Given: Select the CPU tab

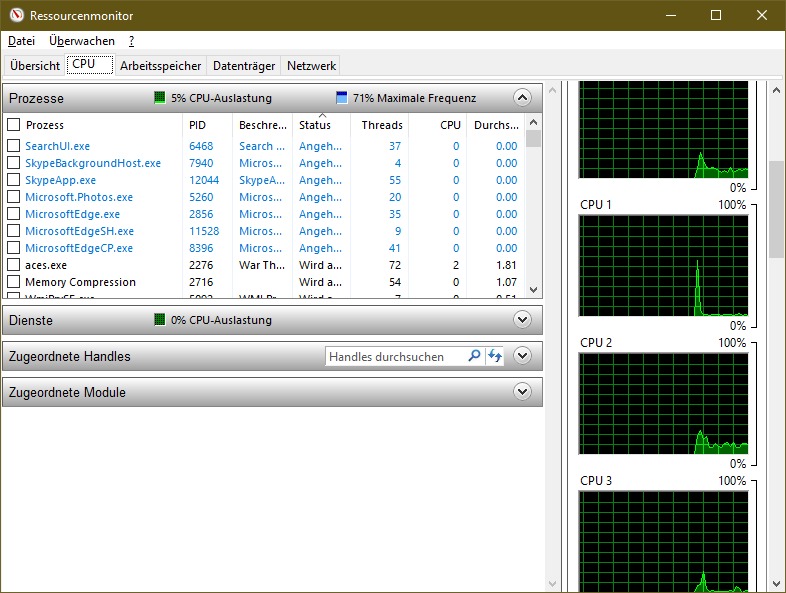Looking at the screenshot, I should pyautogui.click(x=90, y=64).
